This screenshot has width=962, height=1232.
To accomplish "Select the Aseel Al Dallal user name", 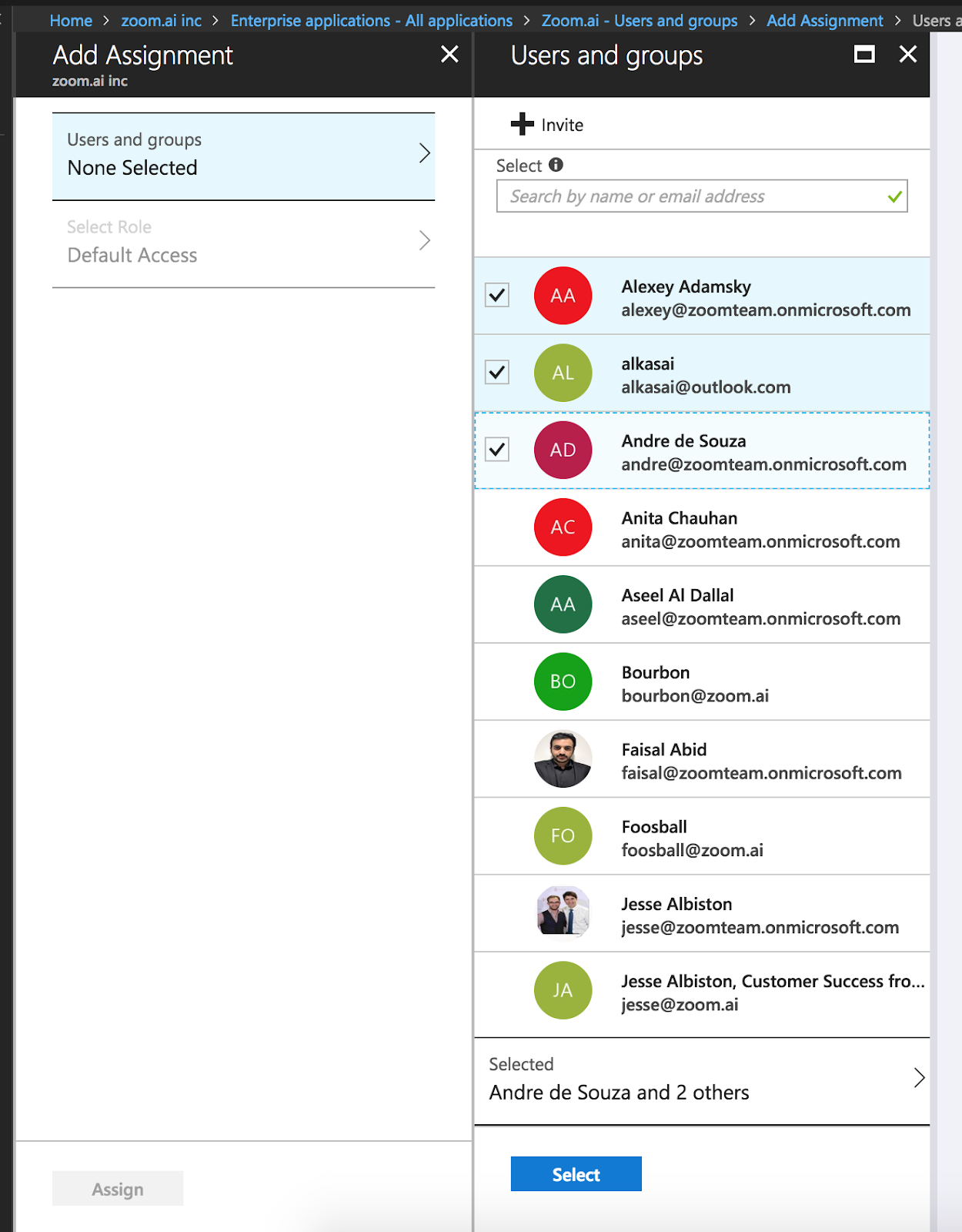I will 678,595.
